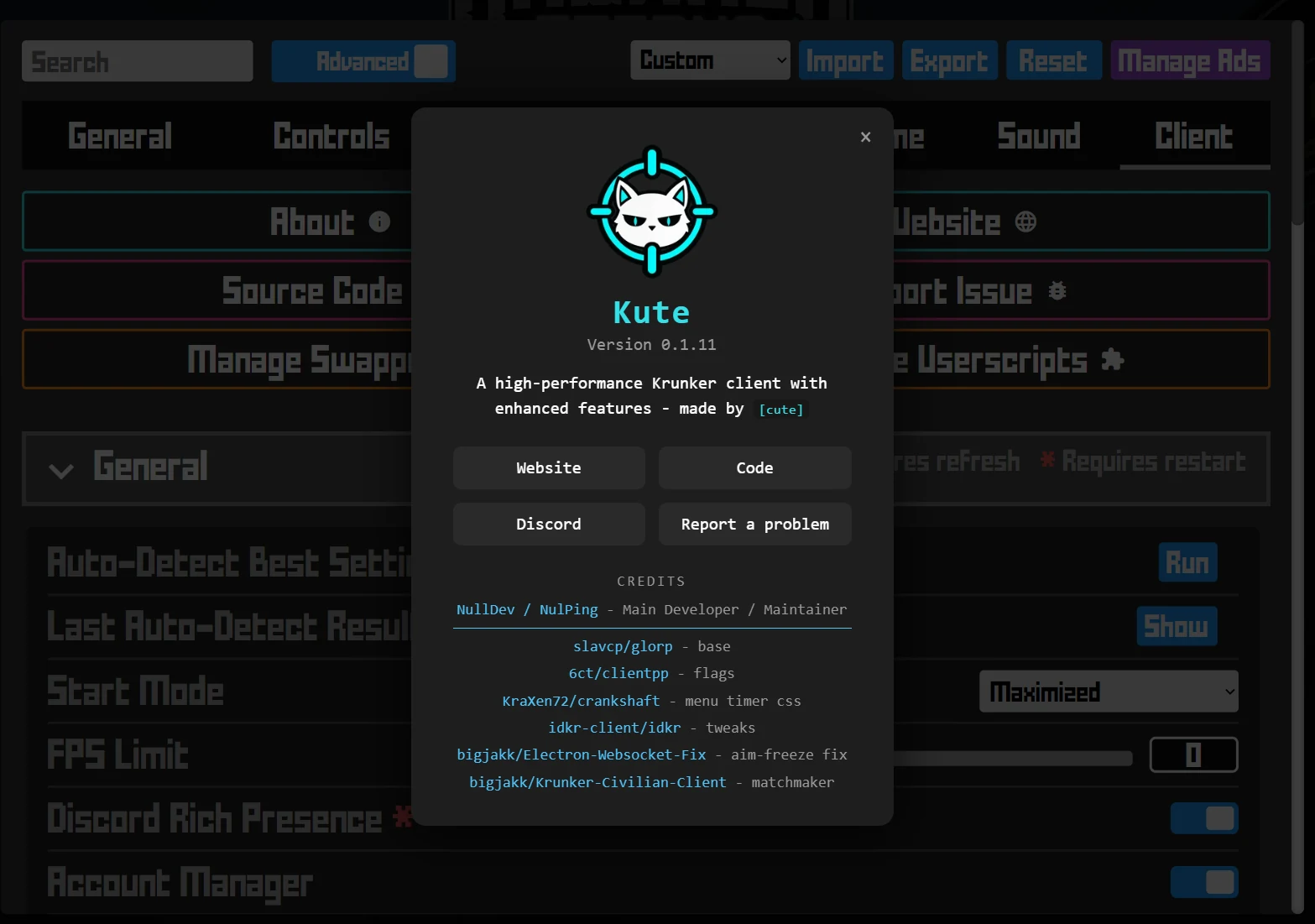Click the Export button
The image size is (1315, 924).
949,60
